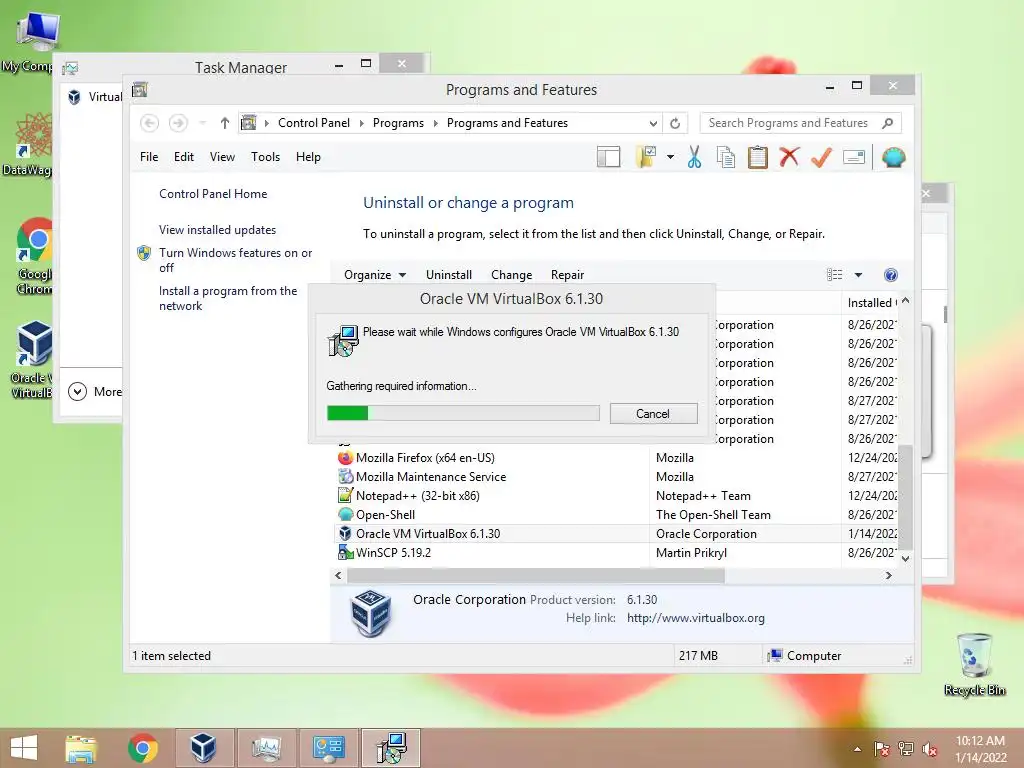Click the Repair command

pyautogui.click(x=567, y=275)
